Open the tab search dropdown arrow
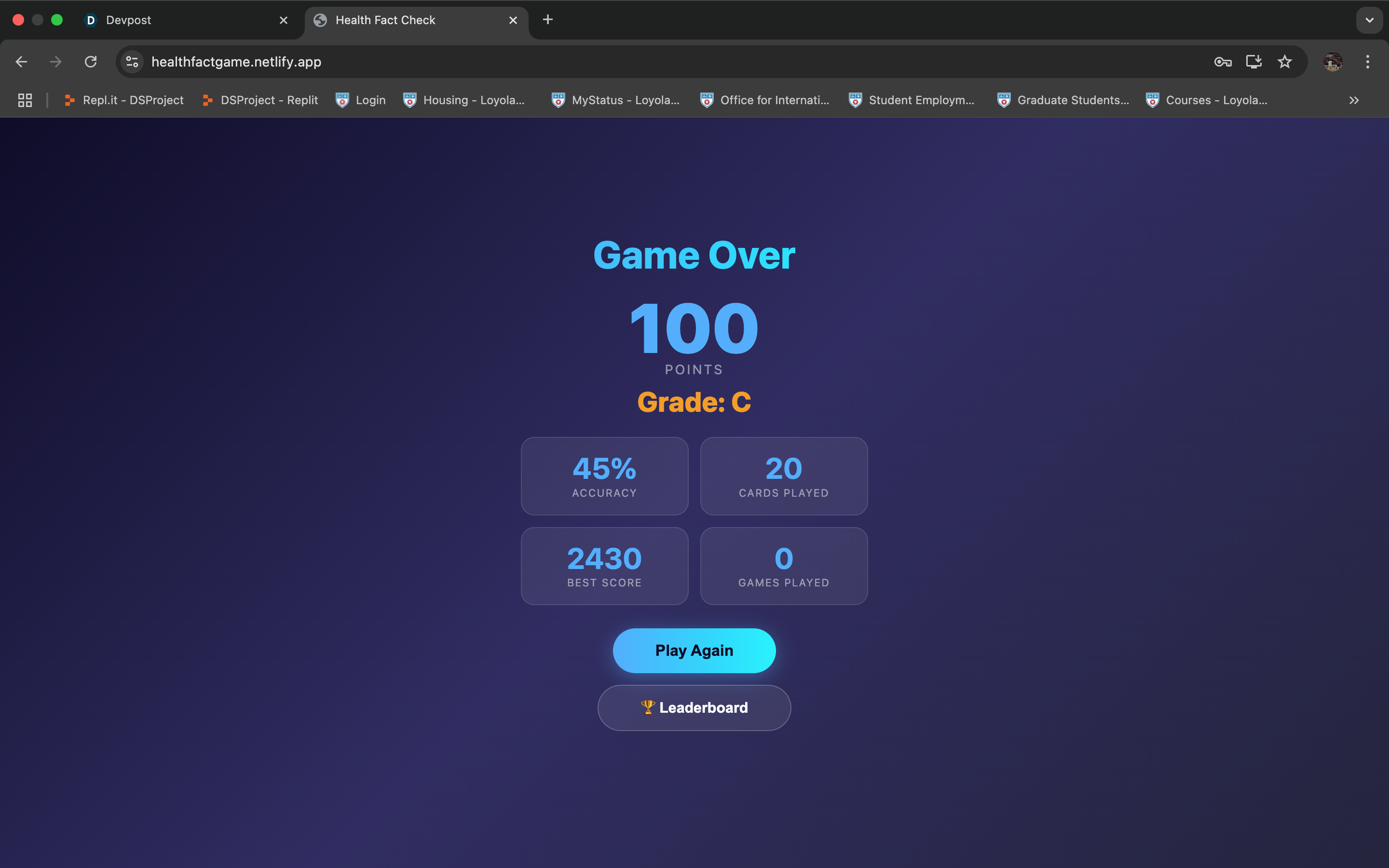Screen dimensions: 1389x868 click(x=1370, y=20)
